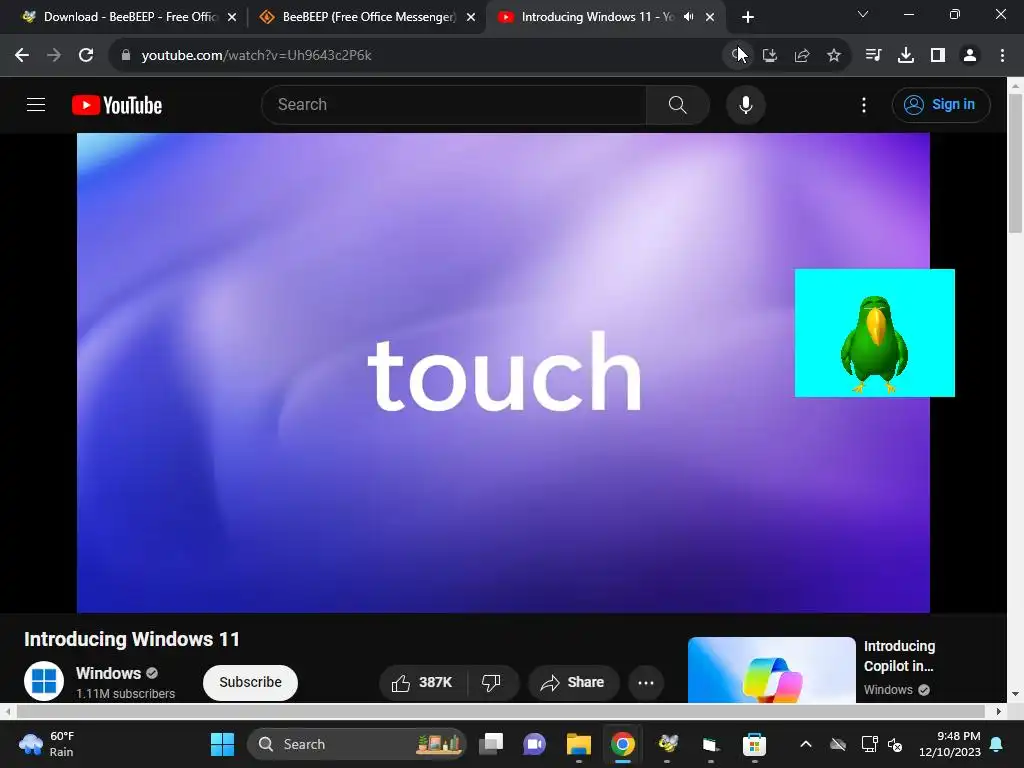Open Introducing Copilot video title
The width and height of the screenshot is (1024, 768).
[899, 656]
